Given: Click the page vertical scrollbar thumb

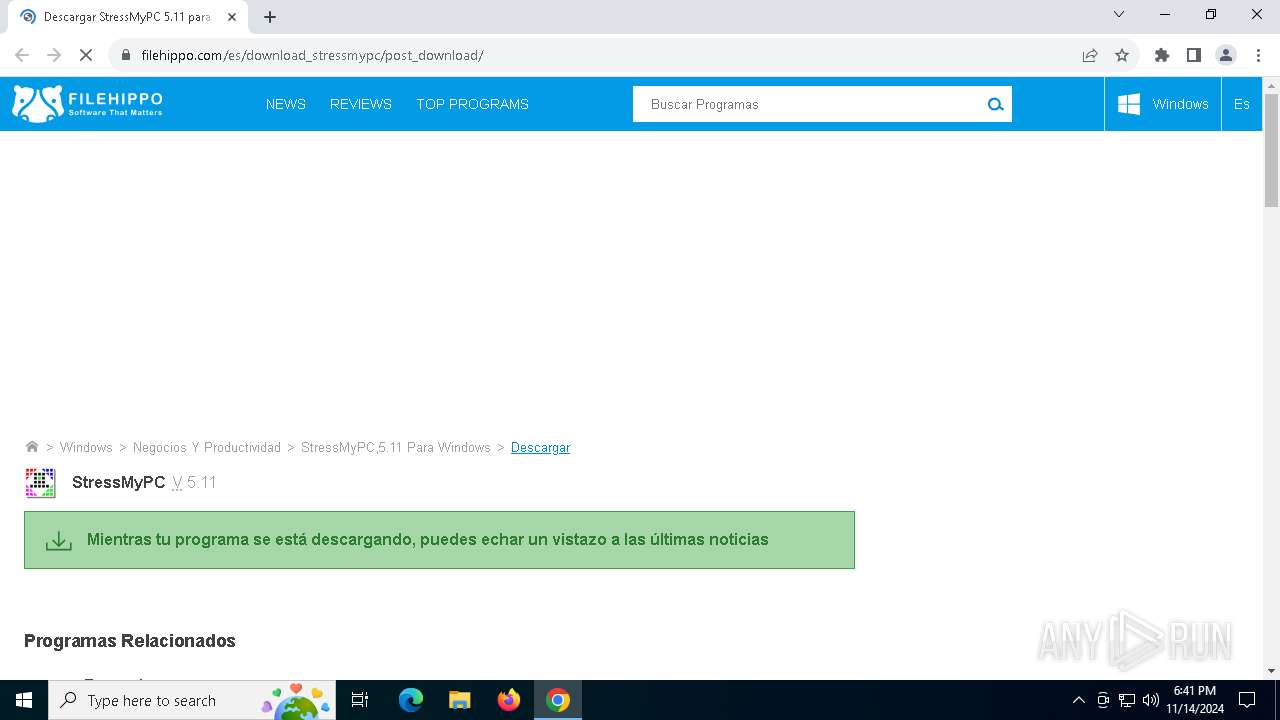Looking at the screenshot, I should point(1271,150).
